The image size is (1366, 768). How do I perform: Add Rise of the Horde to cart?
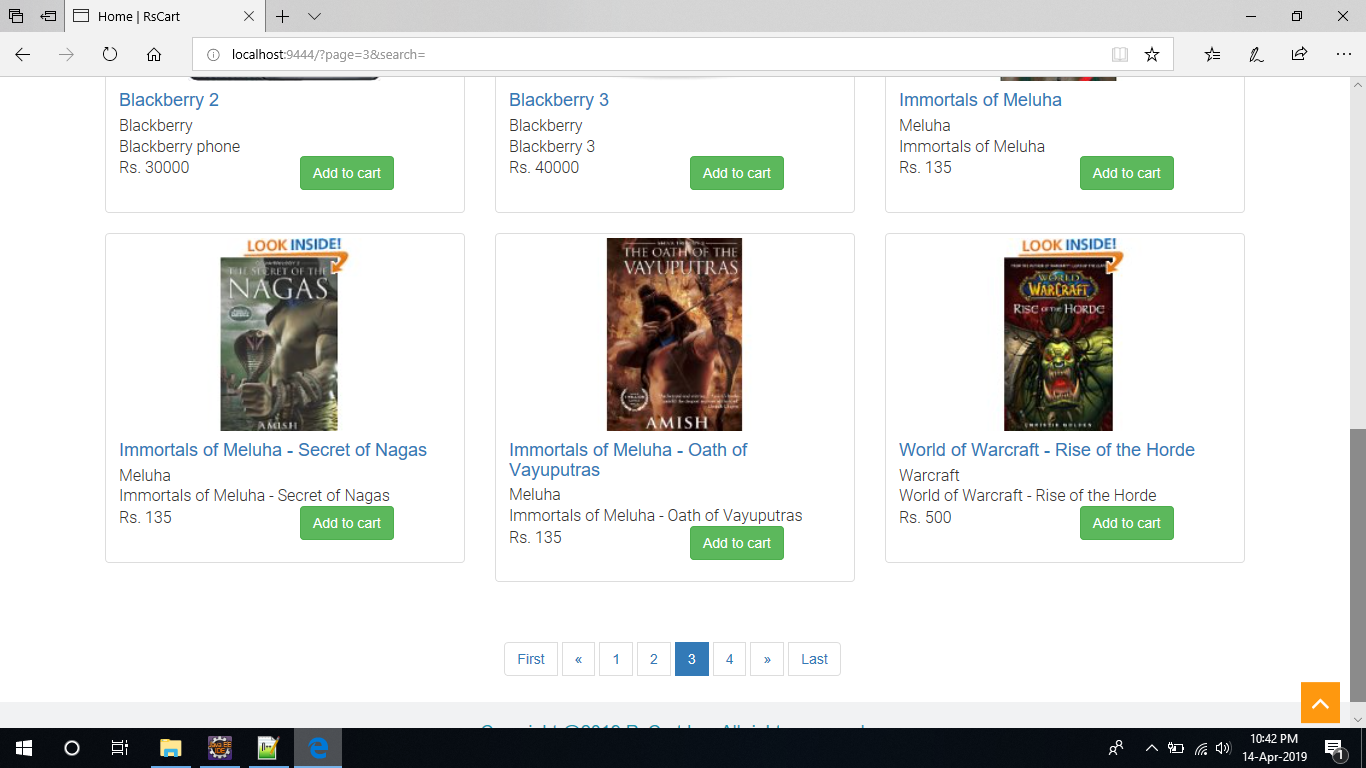click(x=1127, y=523)
